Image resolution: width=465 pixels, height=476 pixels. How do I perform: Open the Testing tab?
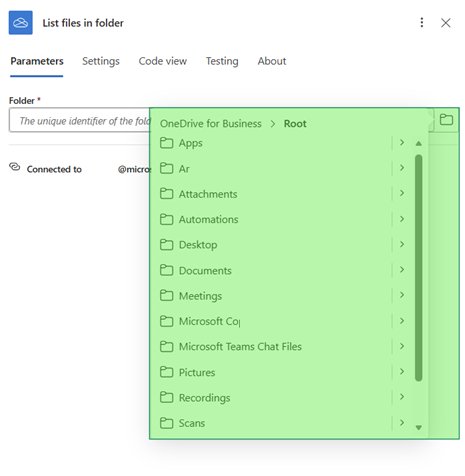pyautogui.click(x=222, y=61)
